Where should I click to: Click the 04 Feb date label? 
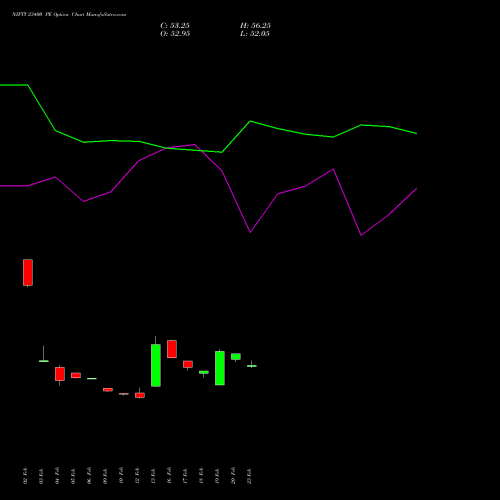pos(57,476)
